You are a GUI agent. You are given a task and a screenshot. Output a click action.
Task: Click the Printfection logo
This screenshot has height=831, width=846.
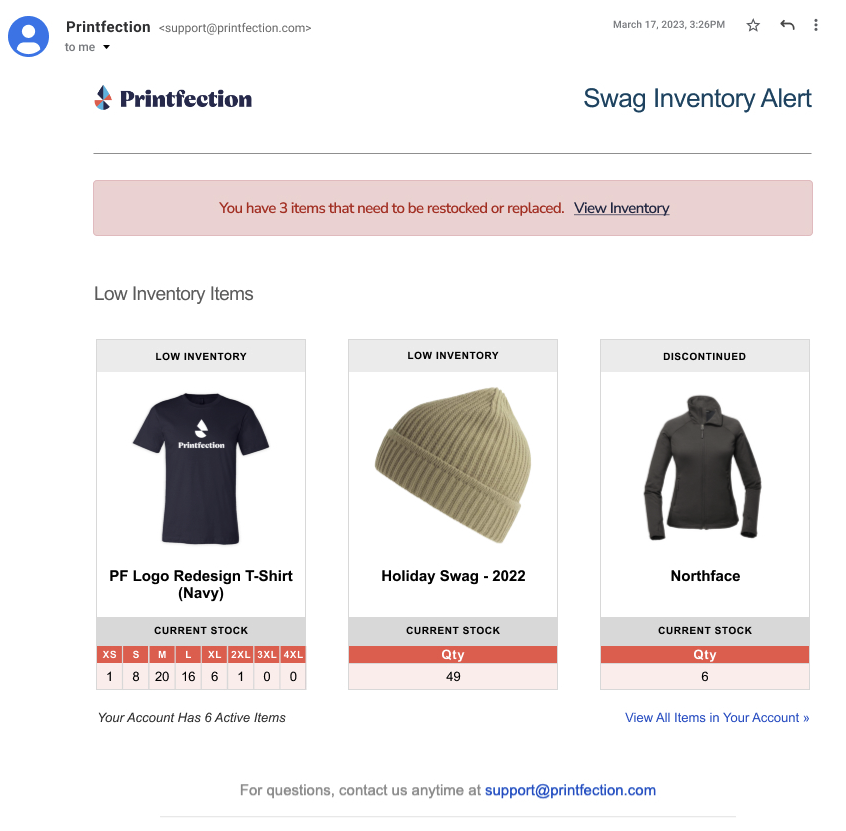point(173,98)
